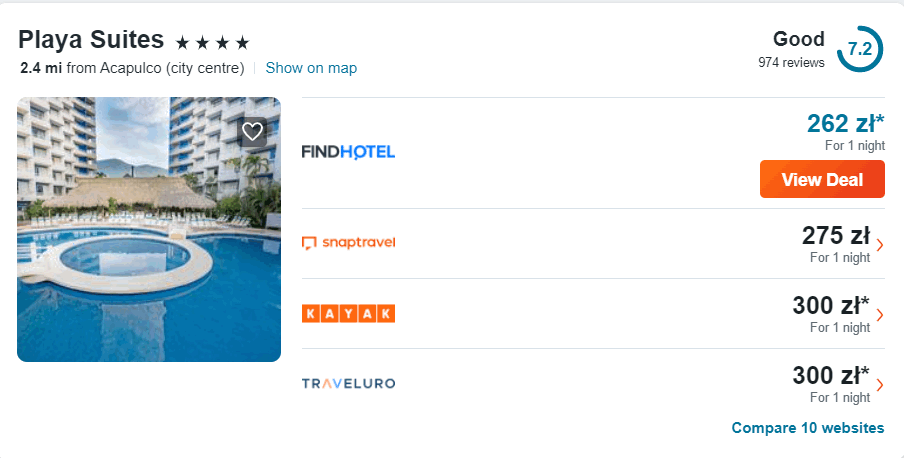904x458 pixels.
Task: Open the 974 reviews text
Action: 791,62
